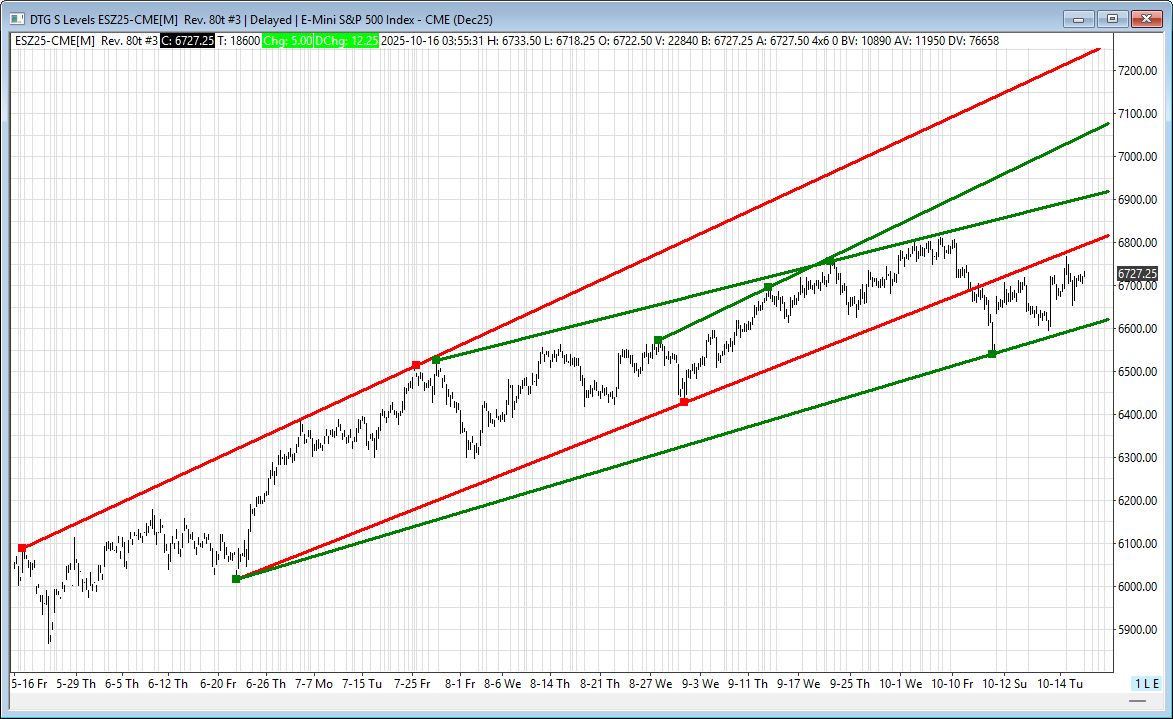This screenshot has height=719, width=1173.
Task: Click the 7200.00 label on price scale
Action: [x=1137, y=71]
